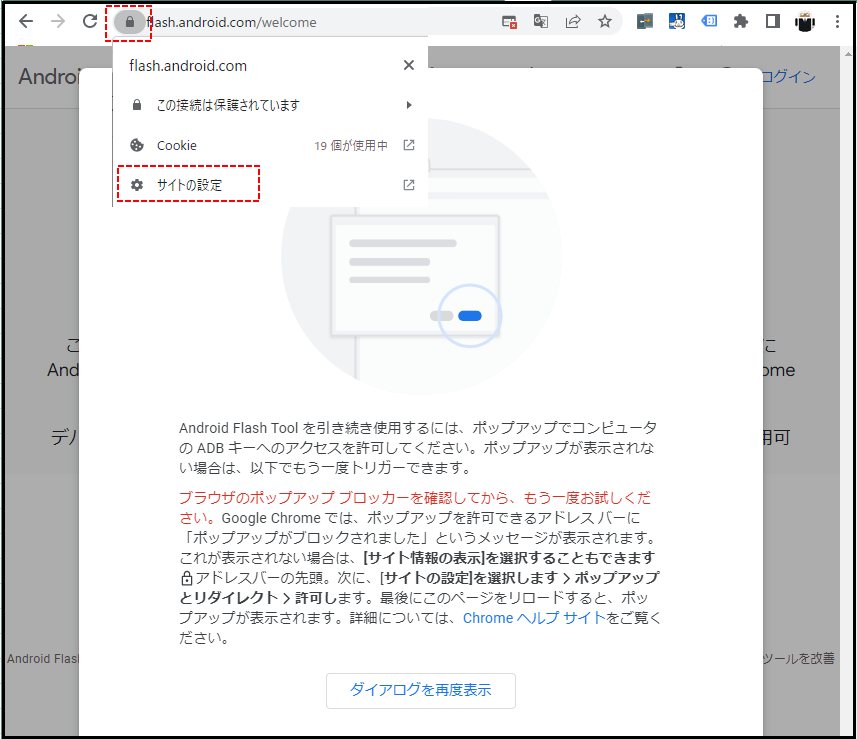Viewport: 857px width, 739px height.
Task: Open the Cookie row
Action: 271,145
